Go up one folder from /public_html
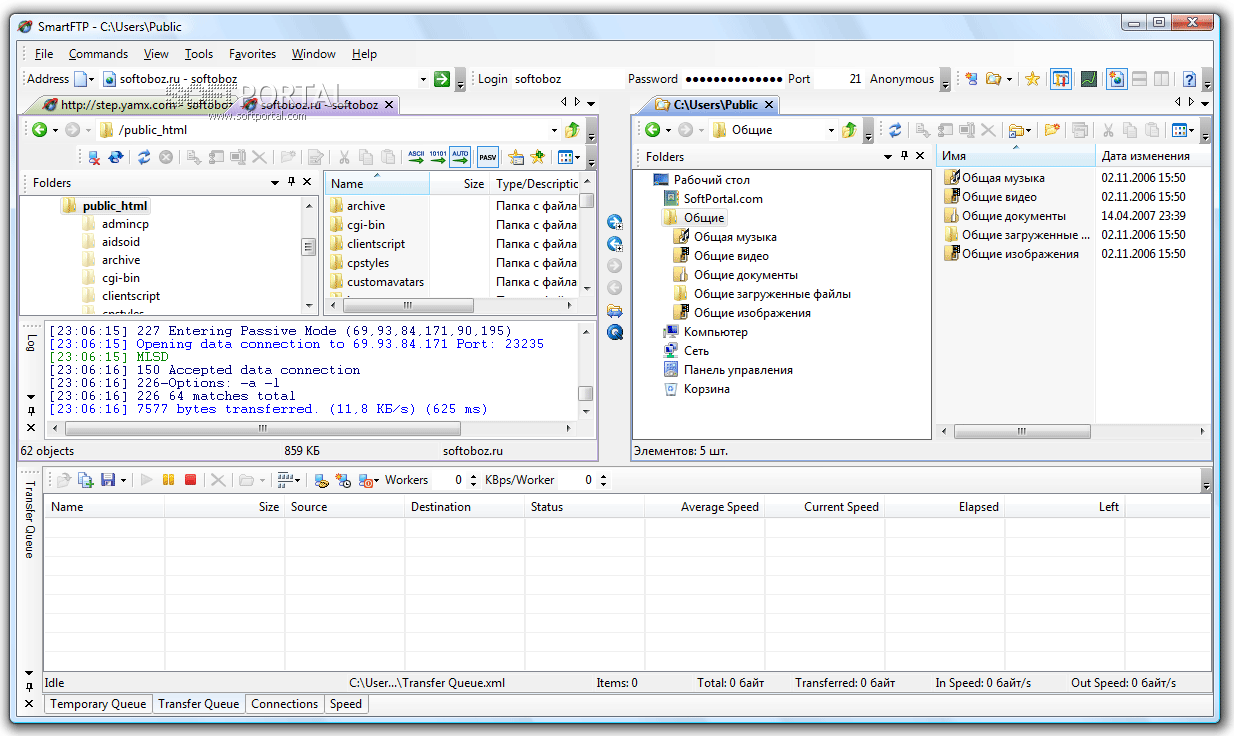This screenshot has height=736, width=1234. tap(572, 130)
